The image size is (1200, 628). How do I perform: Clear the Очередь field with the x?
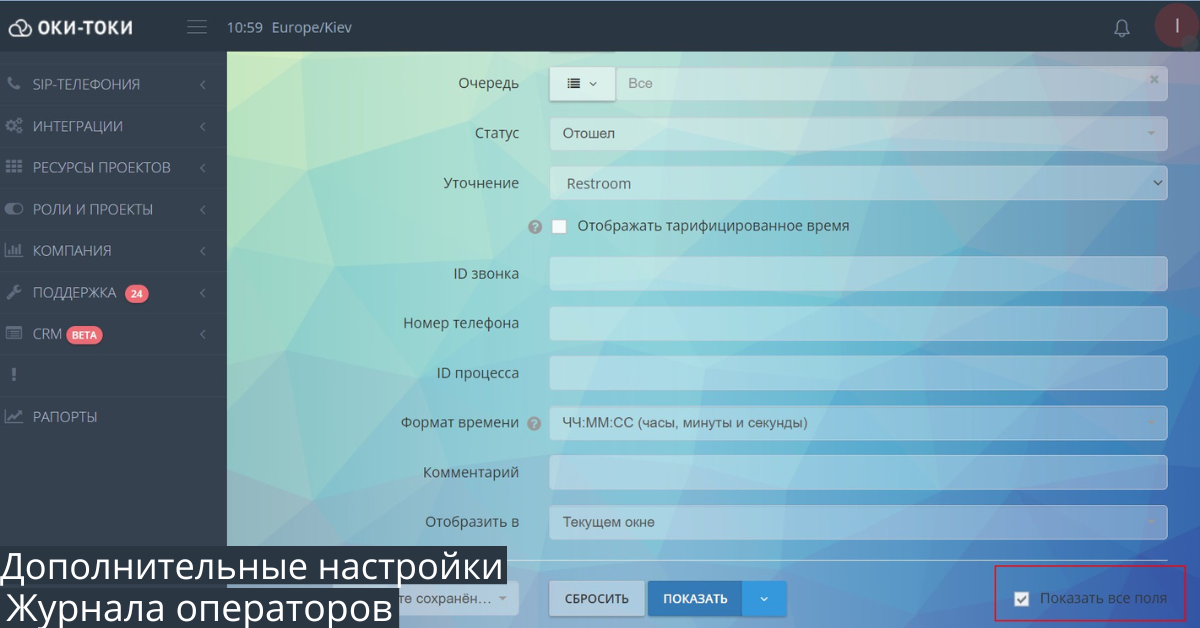1154,79
